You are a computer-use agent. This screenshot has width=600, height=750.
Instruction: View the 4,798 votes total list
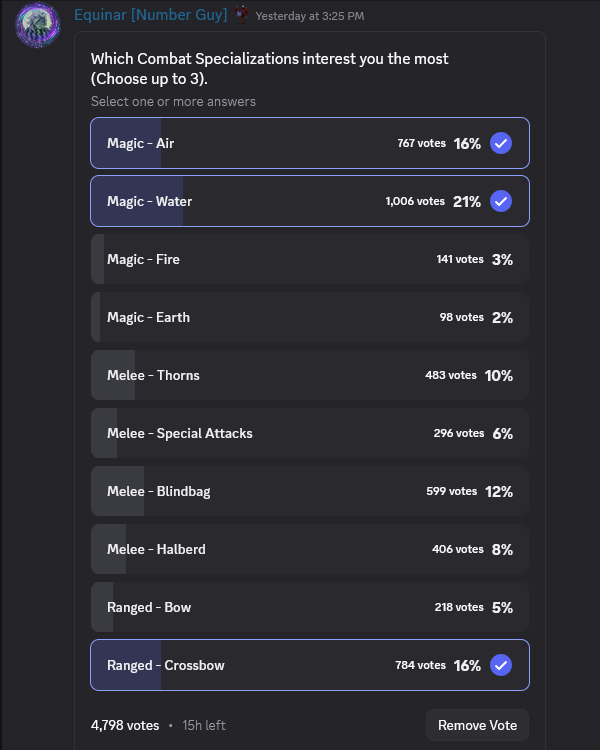click(125, 725)
